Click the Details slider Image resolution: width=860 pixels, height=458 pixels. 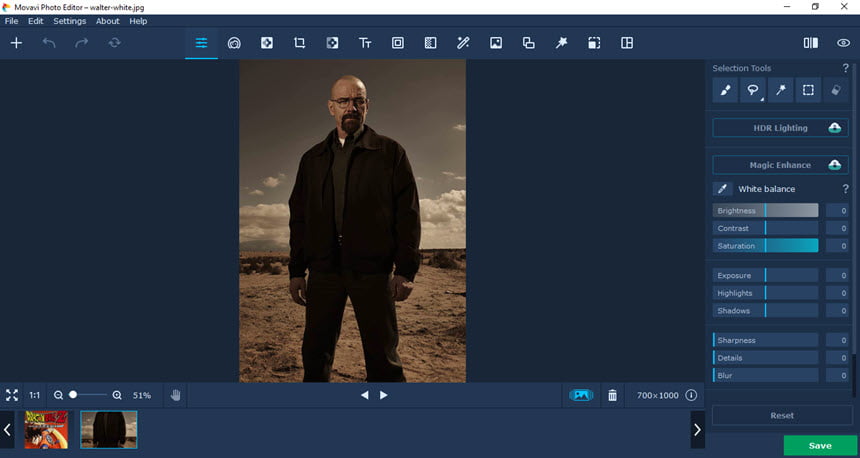click(766, 358)
